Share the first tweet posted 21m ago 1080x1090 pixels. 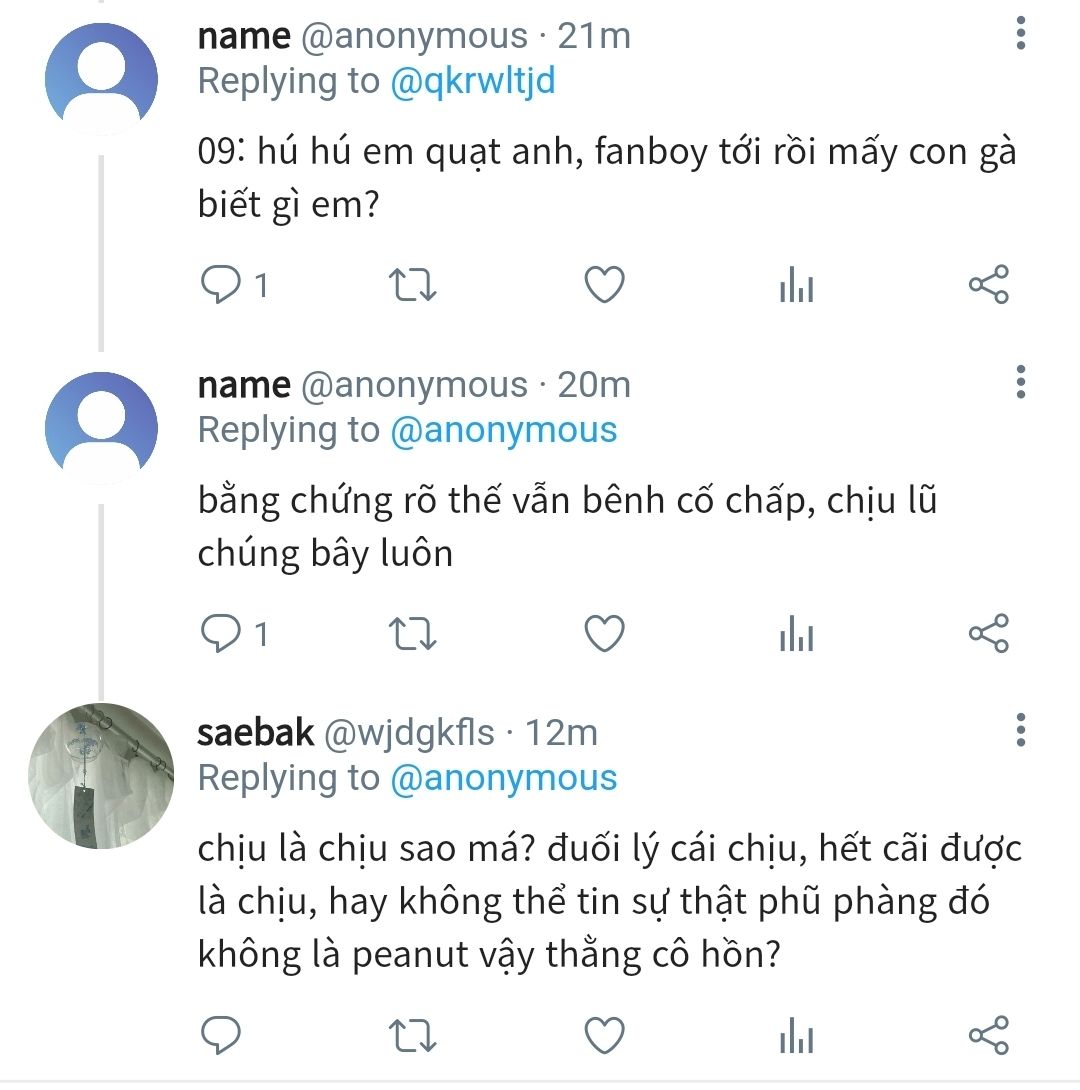click(989, 286)
